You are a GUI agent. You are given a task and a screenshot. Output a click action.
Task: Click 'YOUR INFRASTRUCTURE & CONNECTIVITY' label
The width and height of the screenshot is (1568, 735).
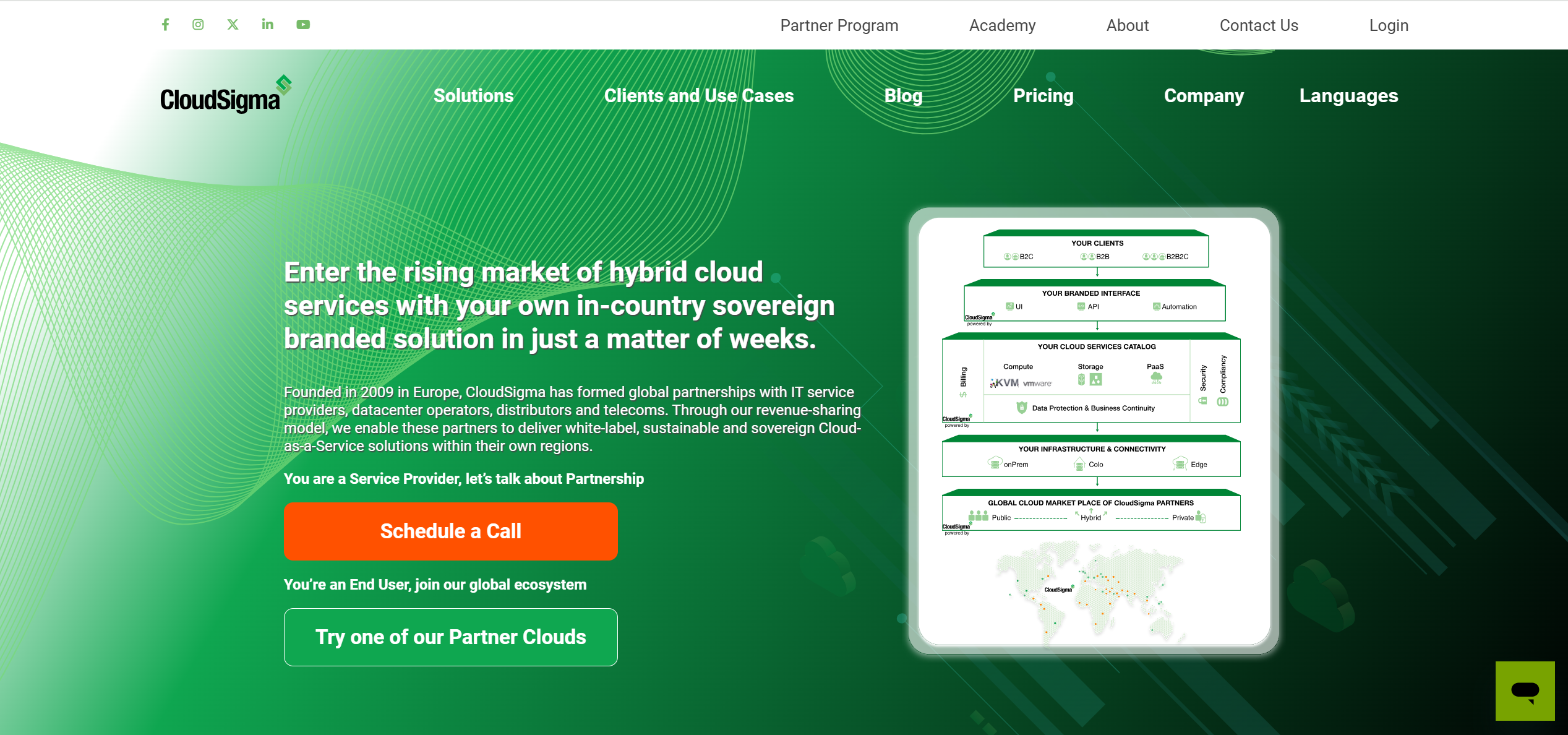pos(1092,450)
